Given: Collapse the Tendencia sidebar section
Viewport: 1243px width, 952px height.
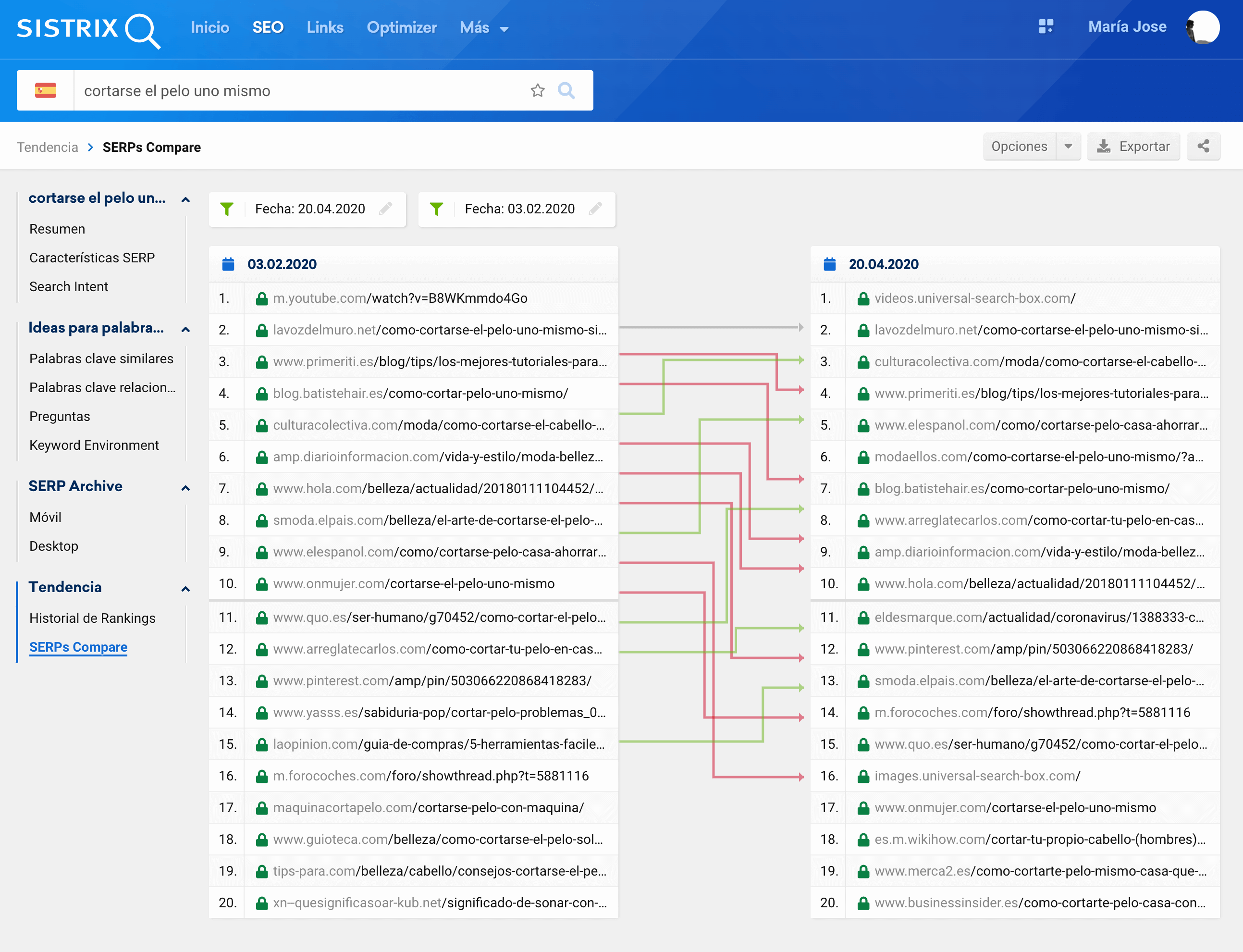Looking at the screenshot, I should click(x=185, y=588).
